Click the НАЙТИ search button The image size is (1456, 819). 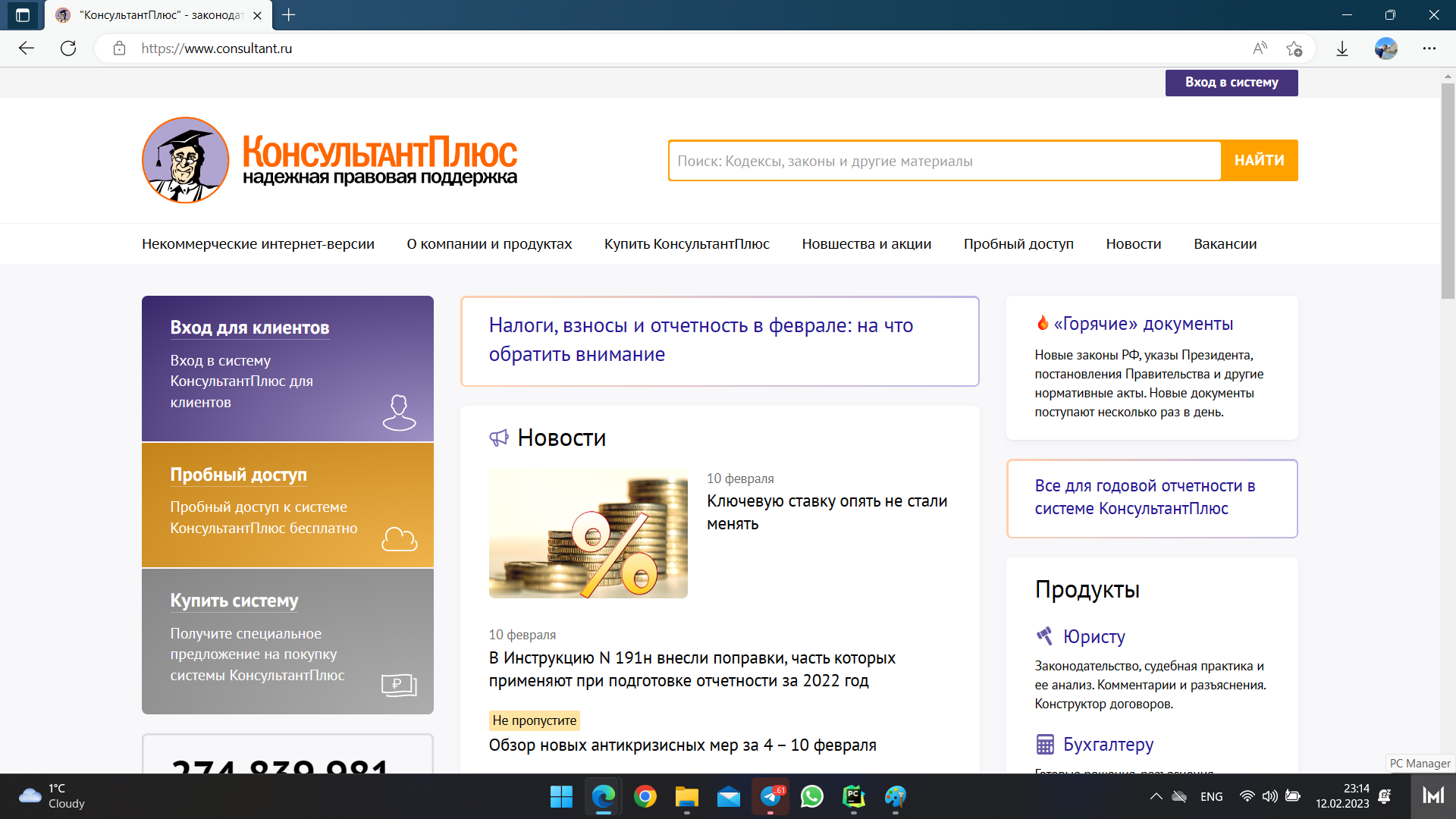pos(1260,160)
